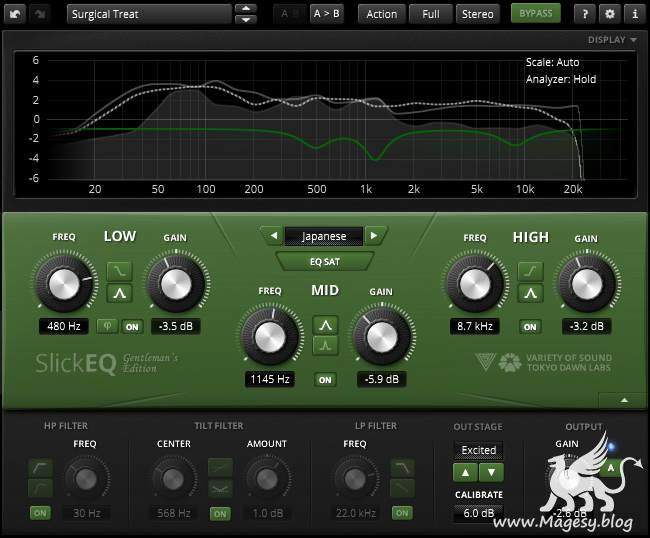The width and height of the screenshot is (650, 538).
Task: Open the Stereo channel mode menu
Action: point(478,14)
